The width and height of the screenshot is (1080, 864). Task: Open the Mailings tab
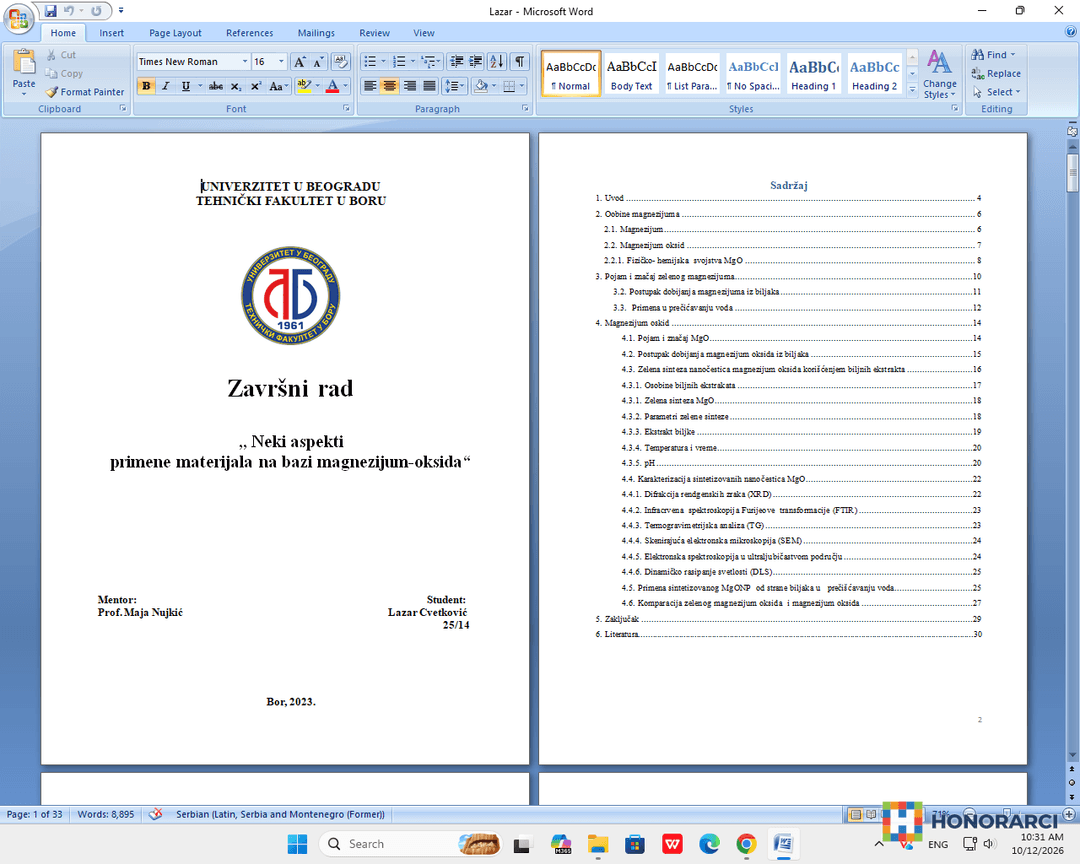coord(316,33)
